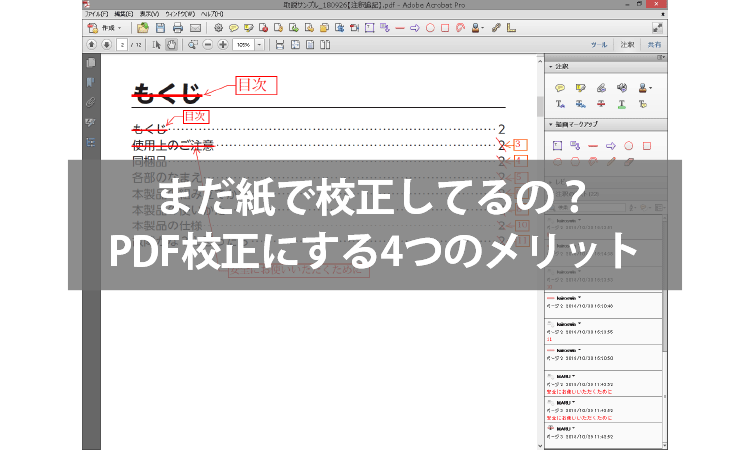Screen dimensions: 750x450
Task: Select the underline tool in the 注釈 panel
Action: 622,104
